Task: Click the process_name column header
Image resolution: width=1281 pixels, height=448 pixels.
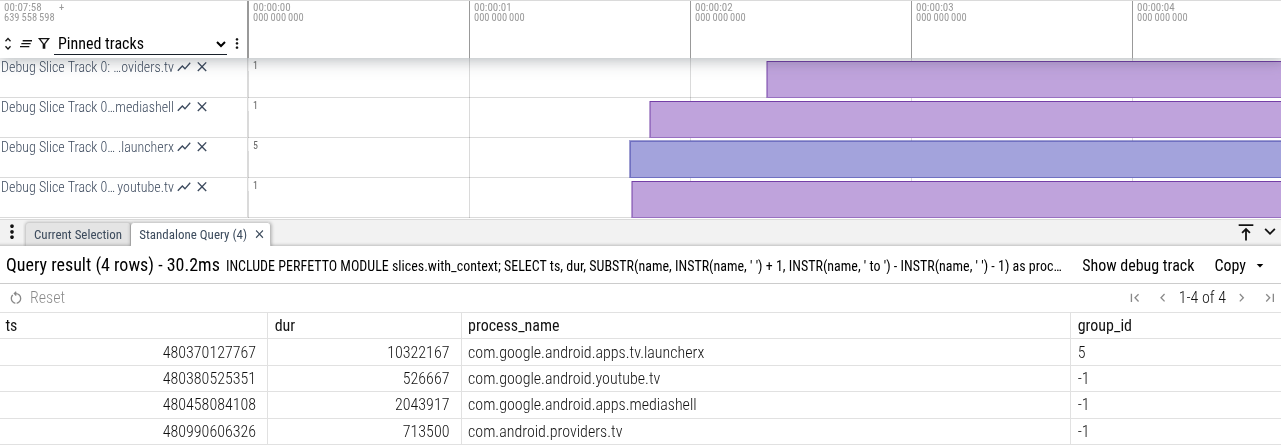Action: (513, 326)
